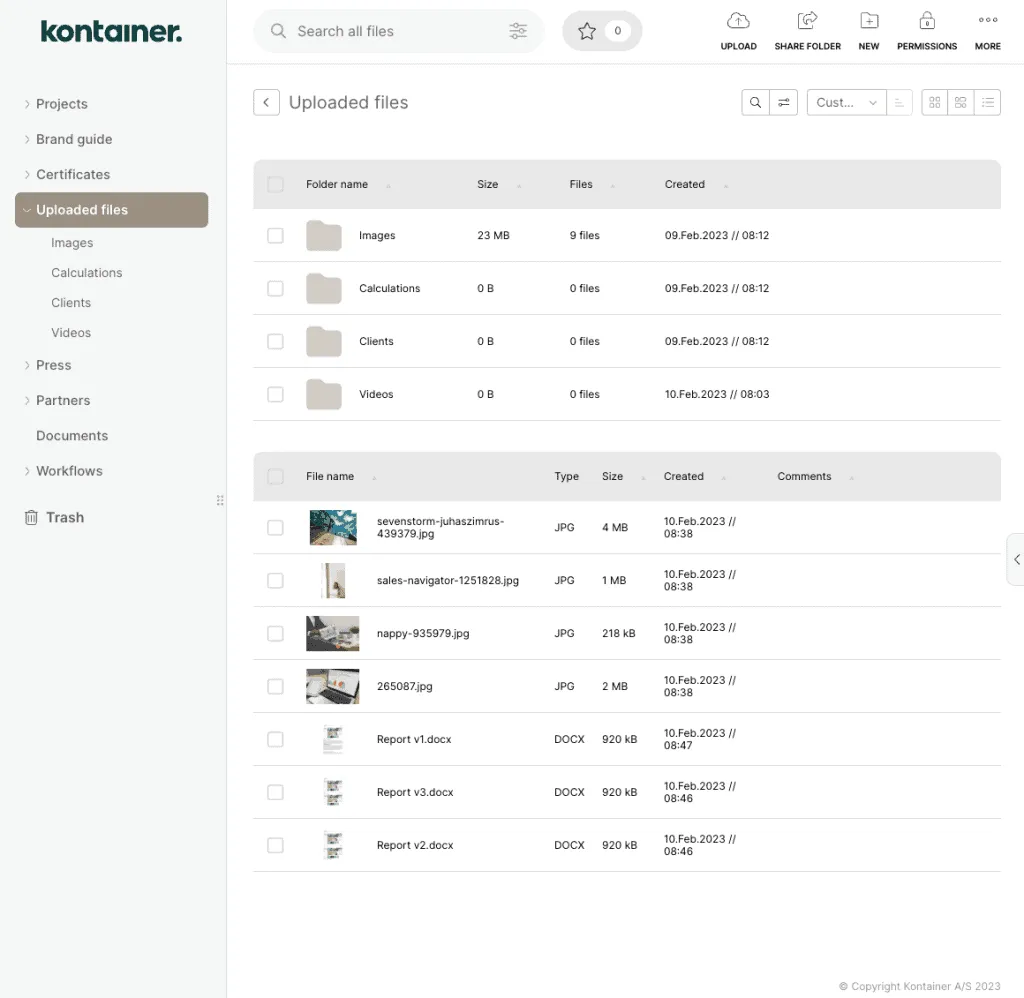Click the Report v3.docx document icon
Viewport: 1024px width, 998px height.
(333, 792)
